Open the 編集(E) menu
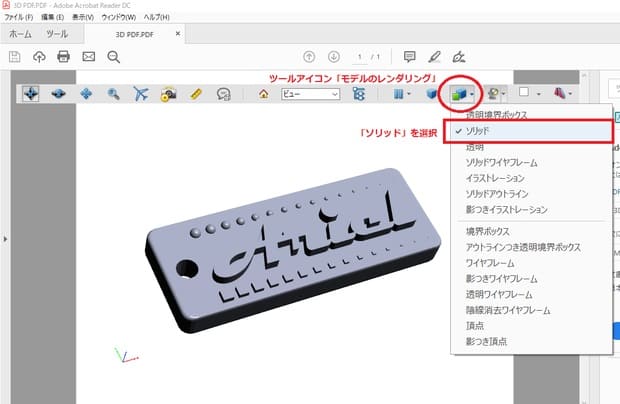 [53, 17]
